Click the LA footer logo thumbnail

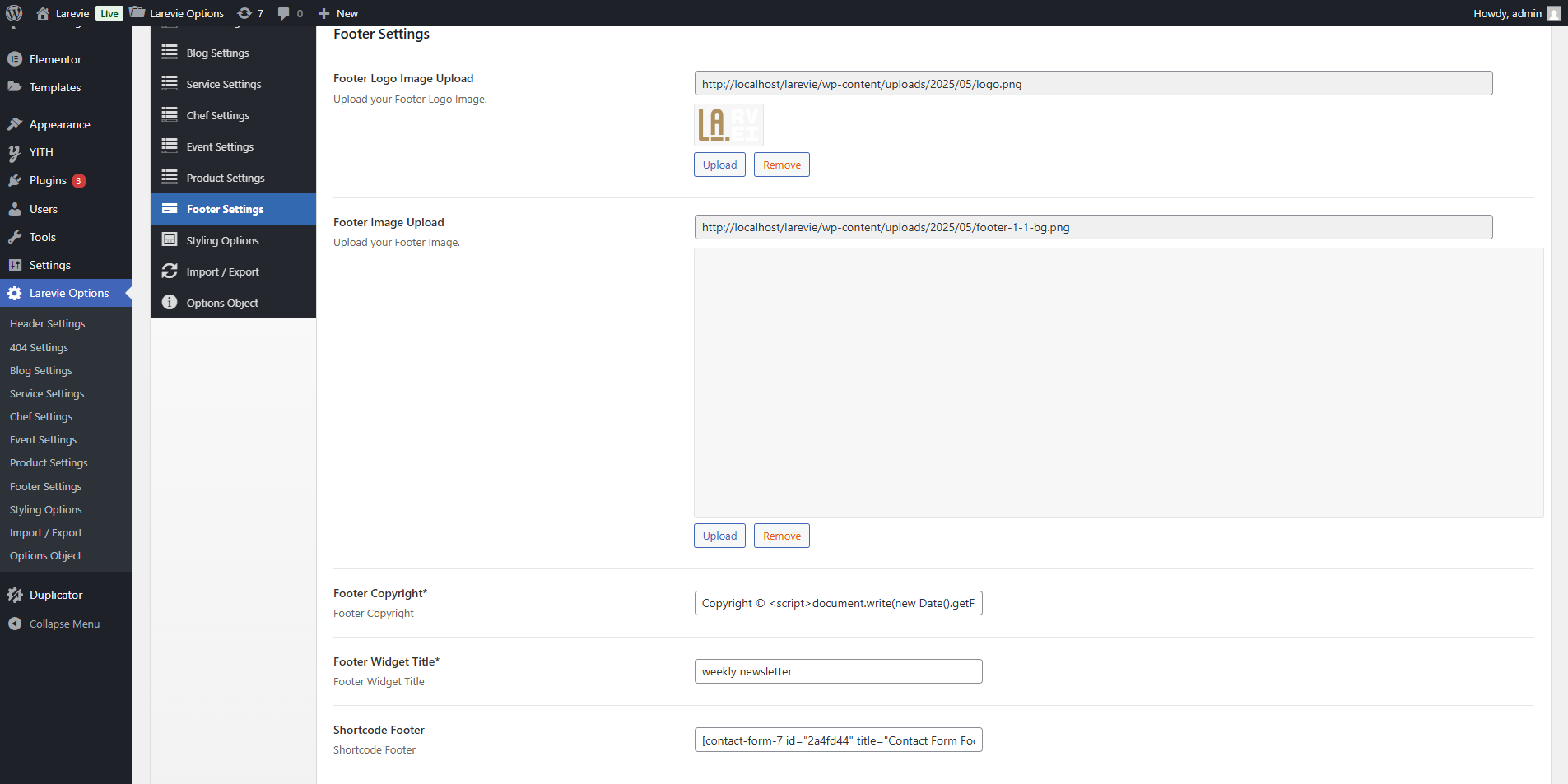(x=728, y=125)
